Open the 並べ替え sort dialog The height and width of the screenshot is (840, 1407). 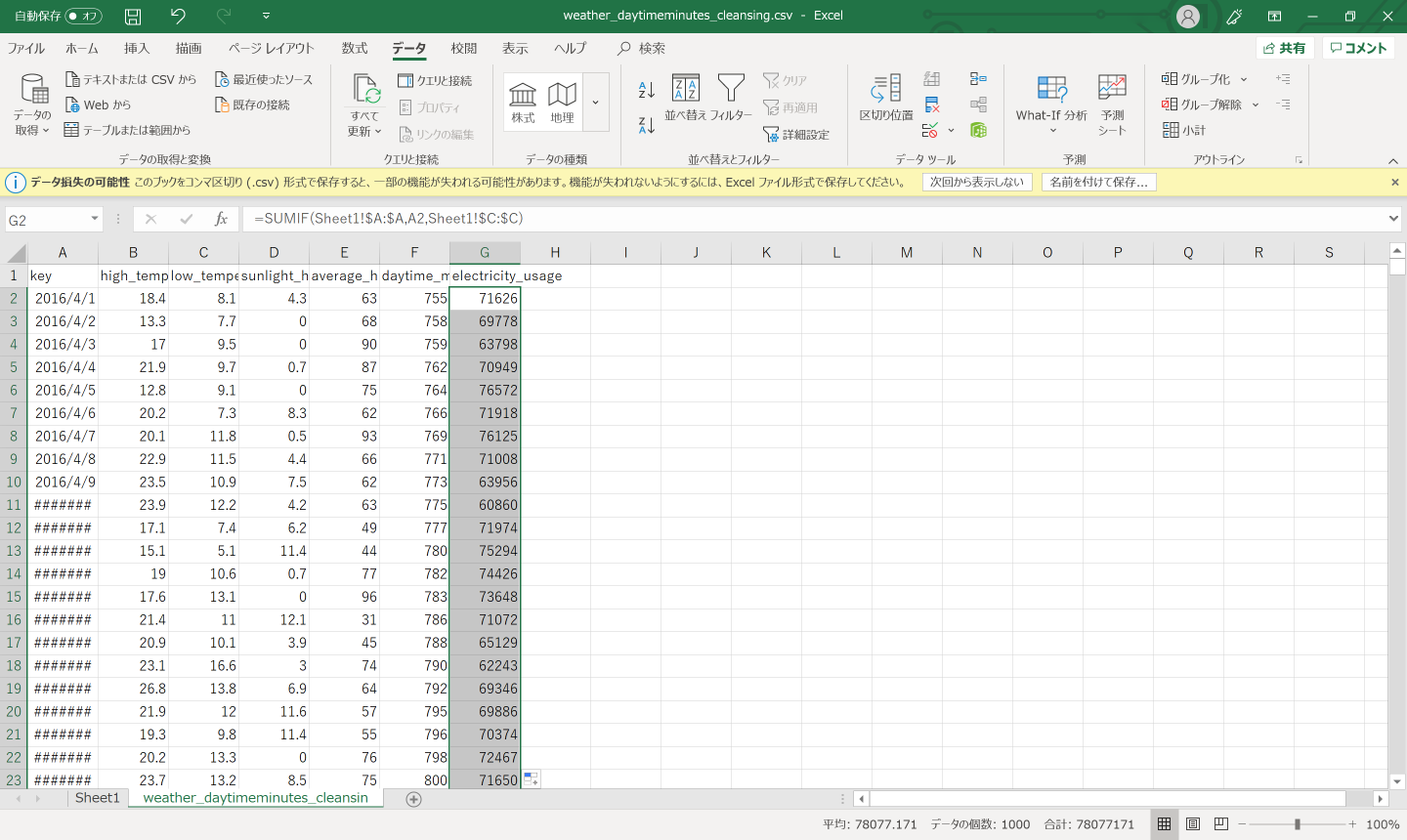(685, 99)
